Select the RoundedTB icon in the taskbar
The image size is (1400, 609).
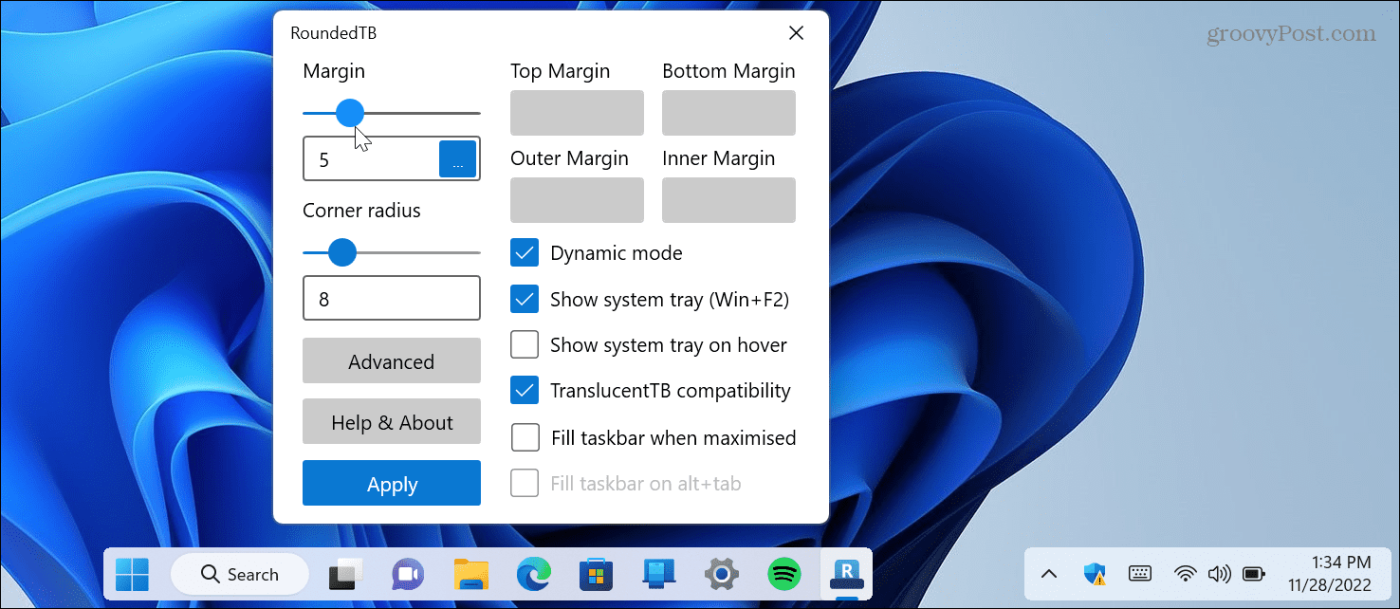coord(846,574)
